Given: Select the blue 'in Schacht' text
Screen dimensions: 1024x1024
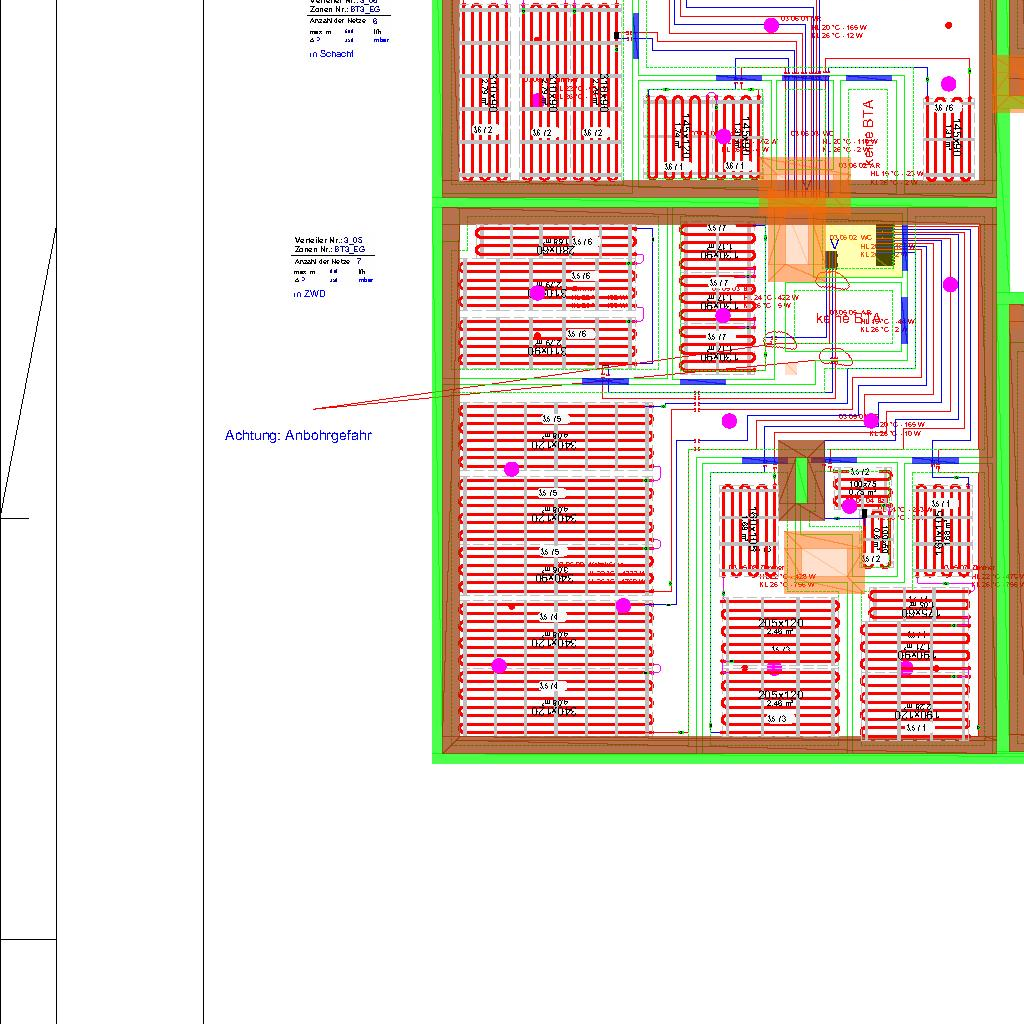Looking at the screenshot, I should pos(331,54).
